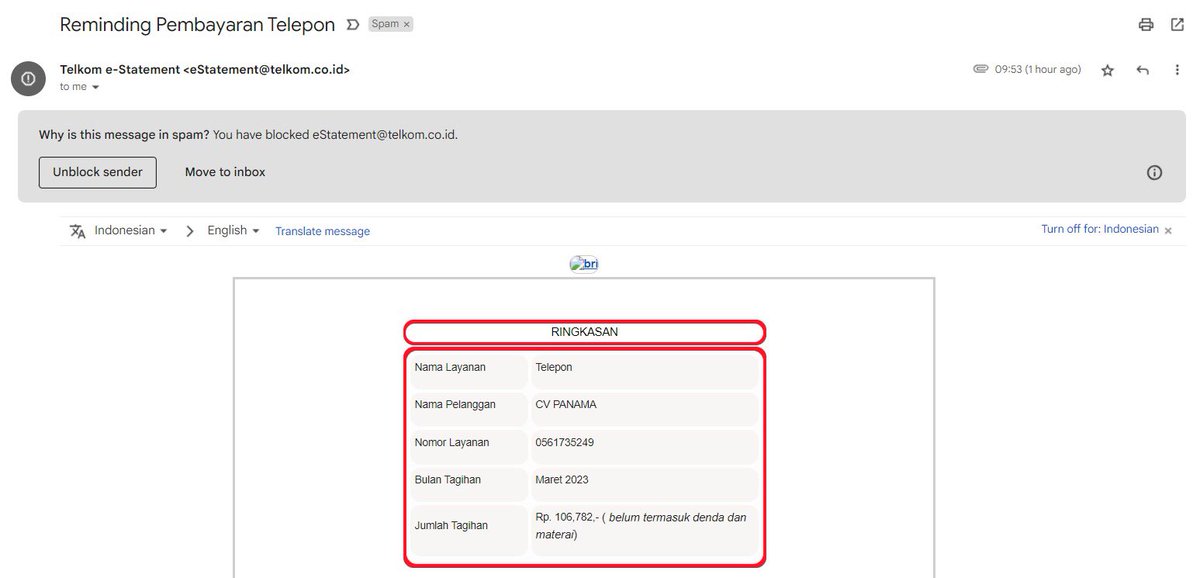
Task: Click the email subject 'Reminding Pembayaran Telepon'
Action: point(197,25)
